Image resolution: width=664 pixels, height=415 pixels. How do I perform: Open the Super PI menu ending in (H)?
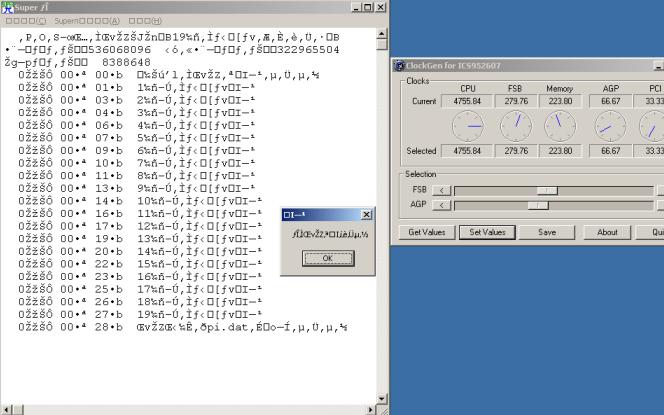tap(145, 20)
